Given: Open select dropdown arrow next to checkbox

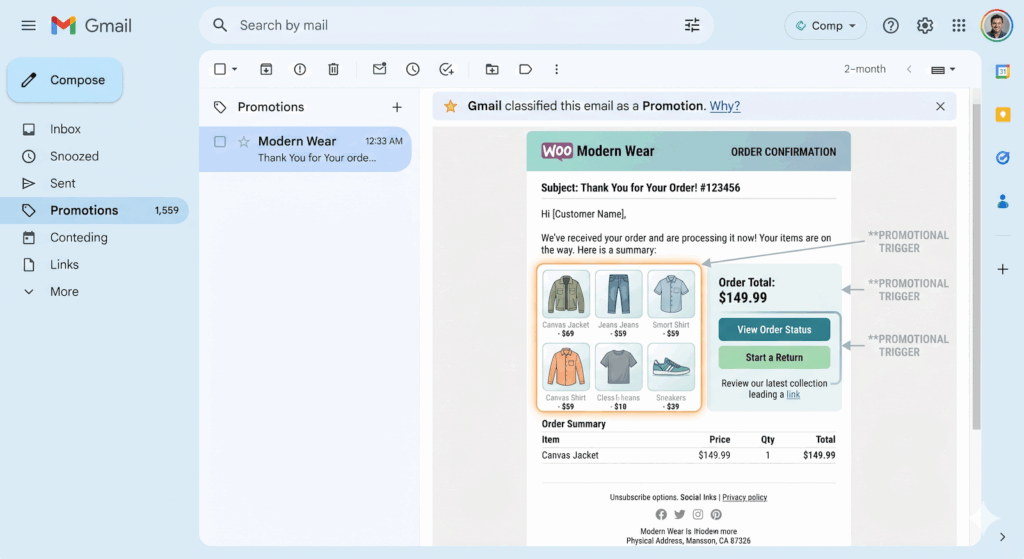Looking at the screenshot, I should 234,69.
